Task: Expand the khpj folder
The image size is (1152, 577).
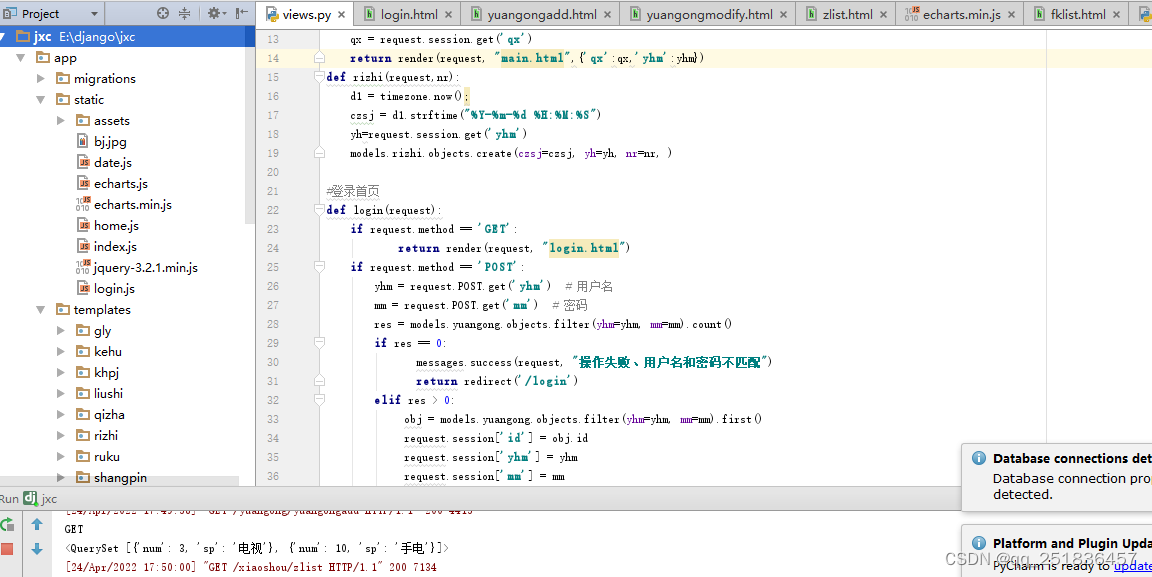Action: (61, 373)
